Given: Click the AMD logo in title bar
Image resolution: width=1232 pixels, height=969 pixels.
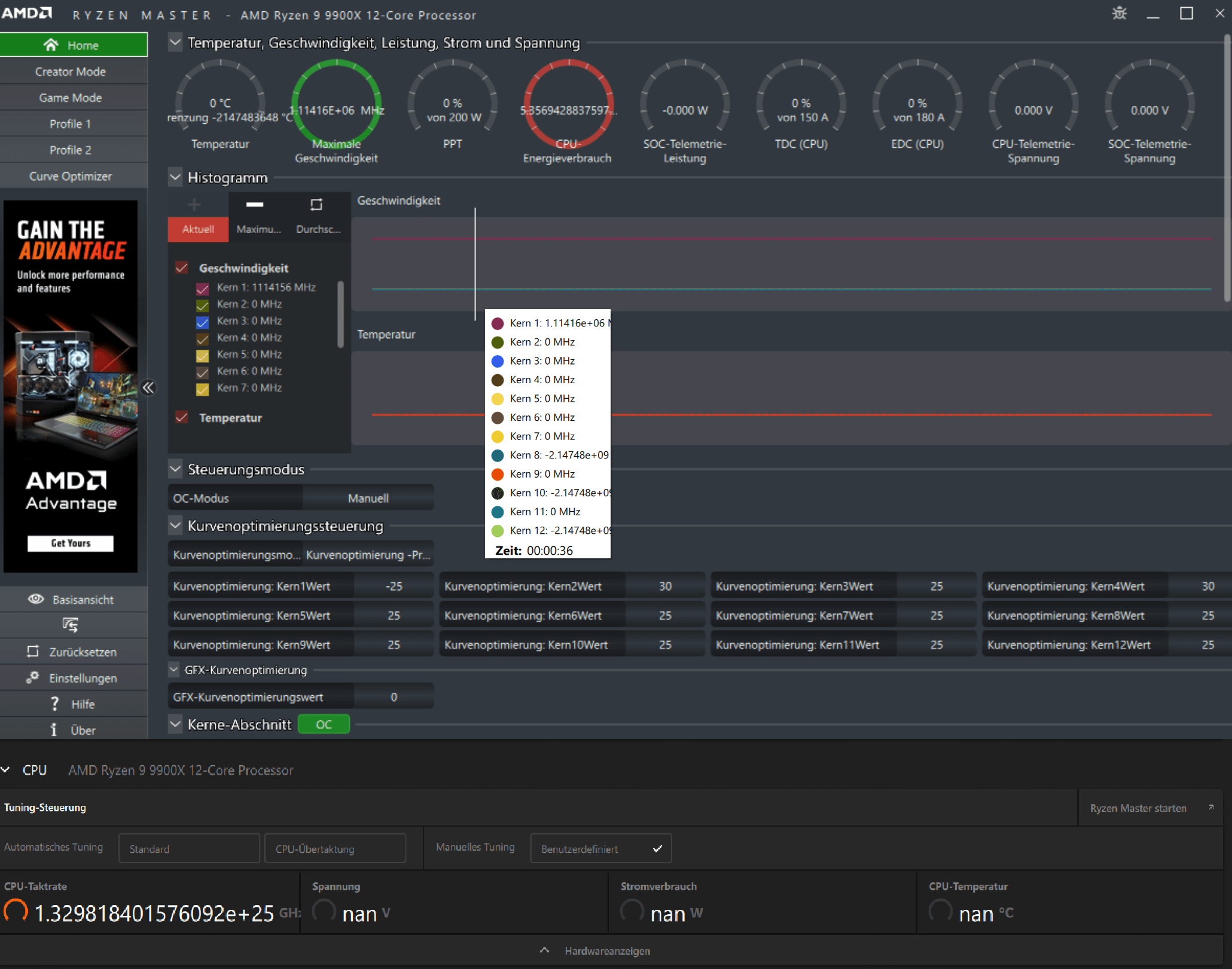Looking at the screenshot, I should pos(27,13).
